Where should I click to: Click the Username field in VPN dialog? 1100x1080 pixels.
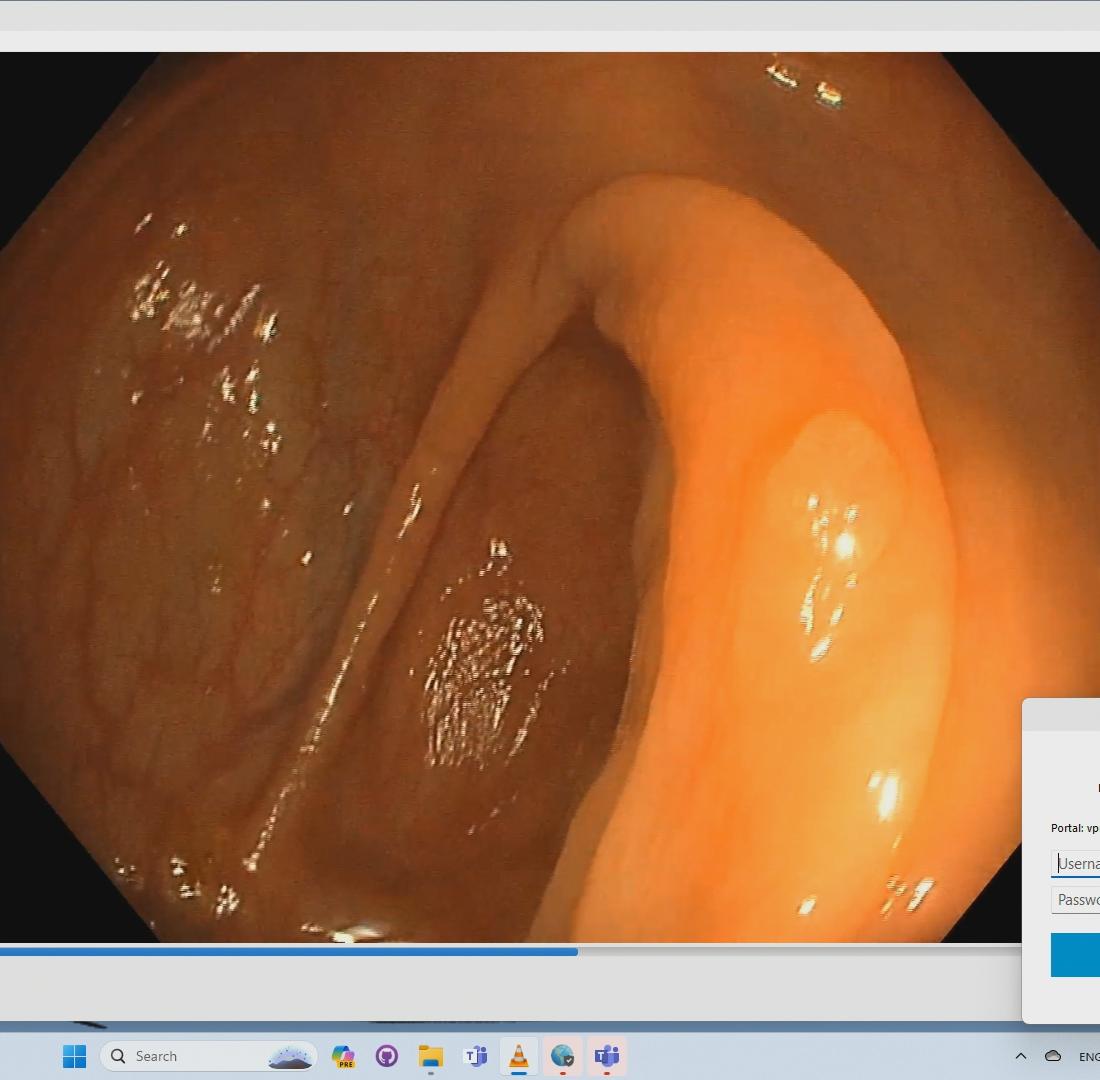click(x=1075, y=864)
